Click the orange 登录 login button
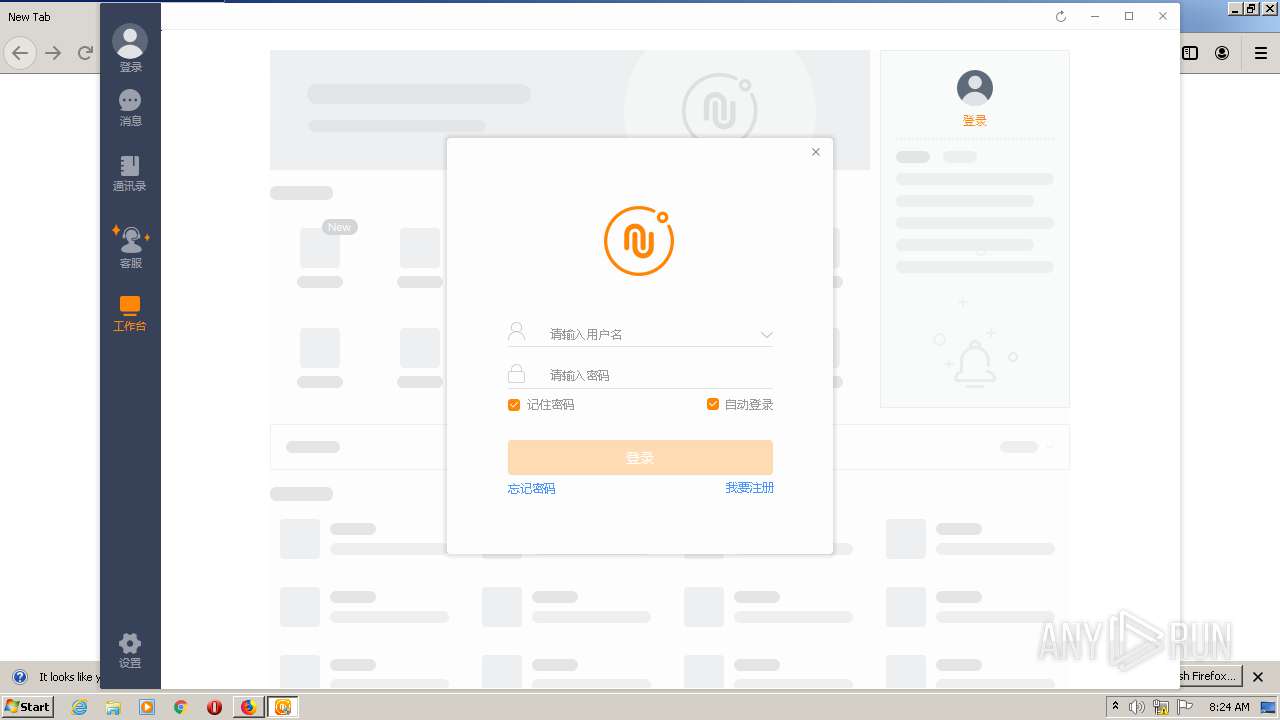 pos(640,457)
